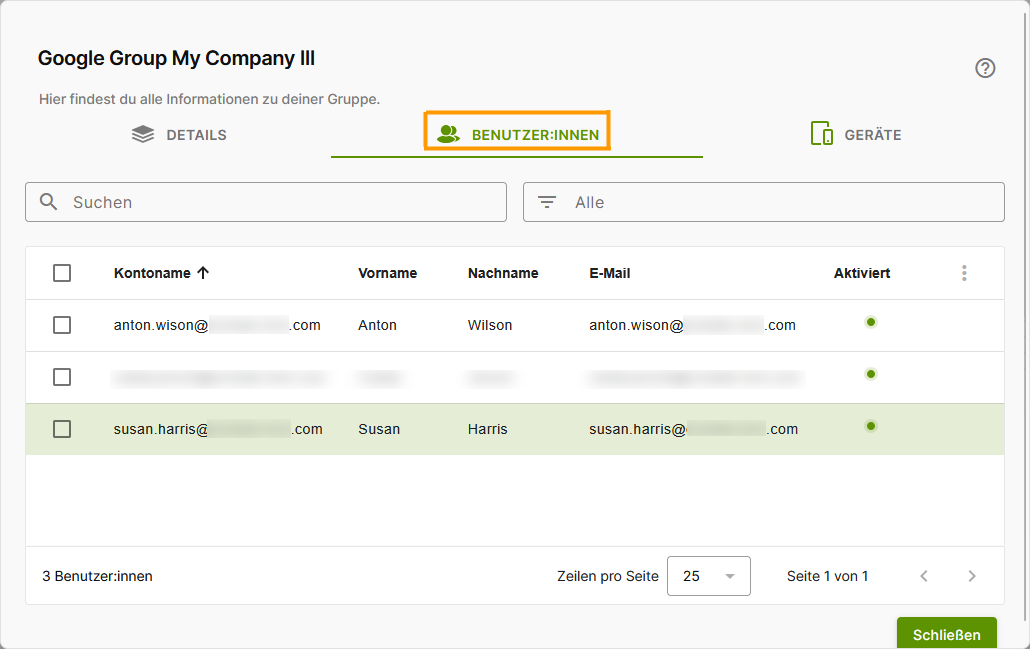Go to the next page arrow
This screenshot has height=649, width=1030.
pos(972,576)
